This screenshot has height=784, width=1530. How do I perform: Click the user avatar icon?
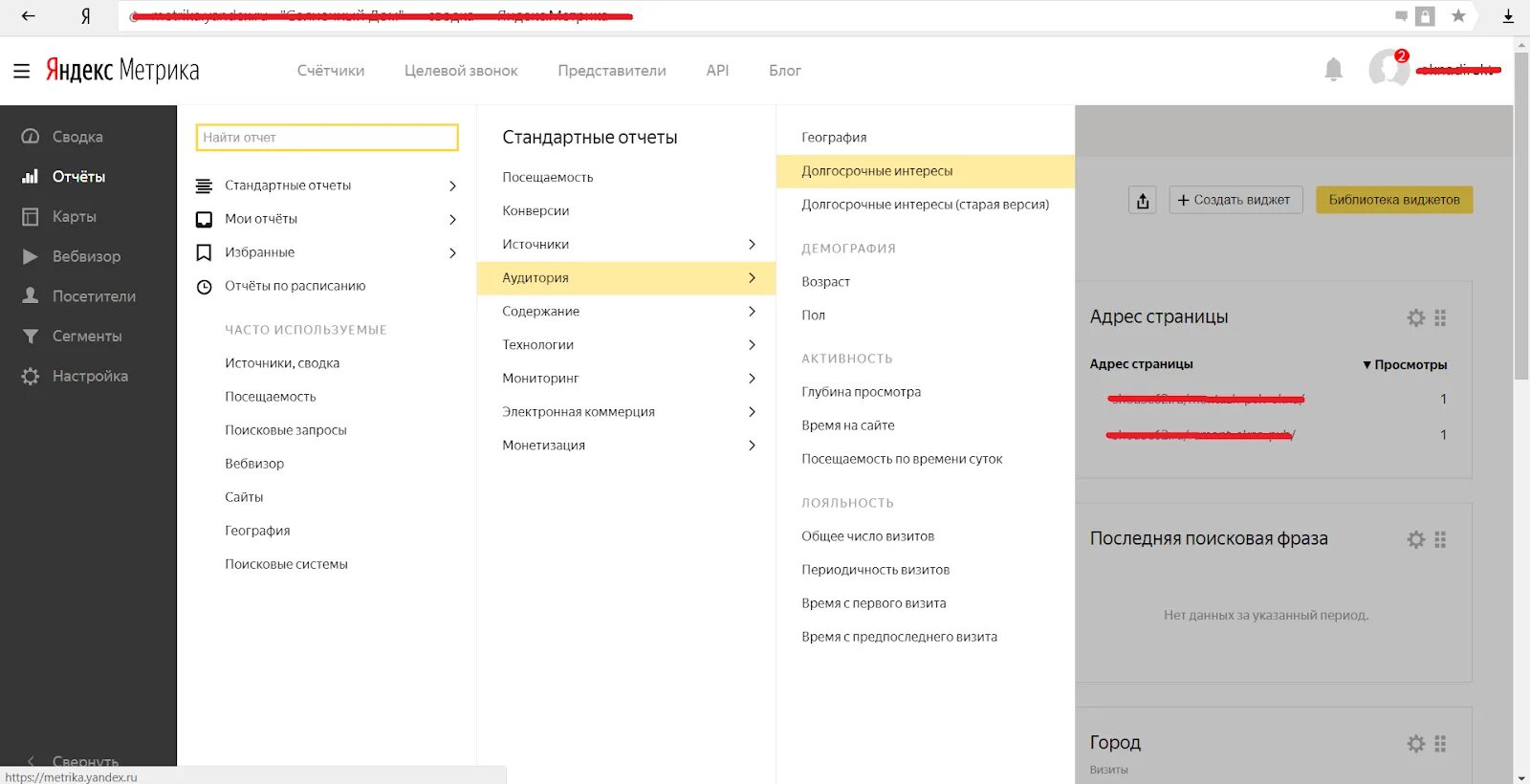(1388, 70)
